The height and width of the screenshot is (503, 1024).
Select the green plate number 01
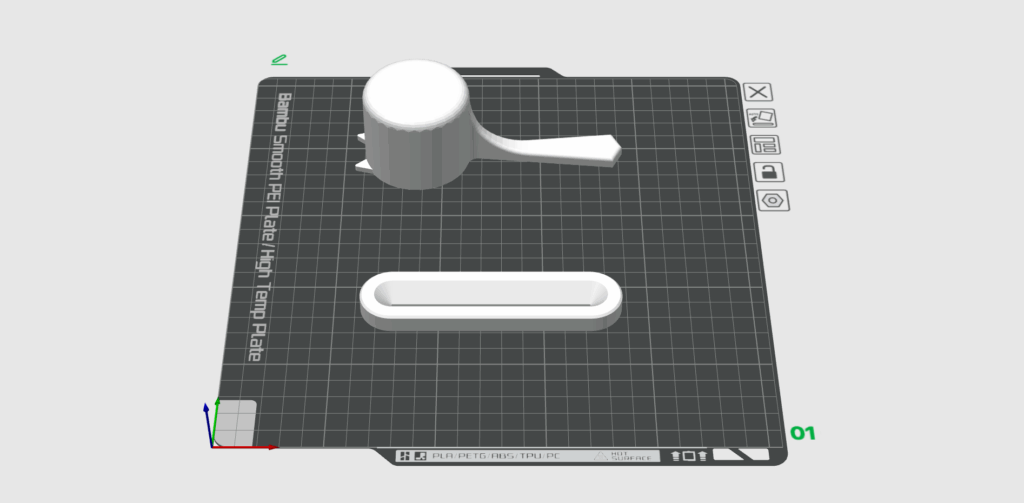[x=803, y=434]
